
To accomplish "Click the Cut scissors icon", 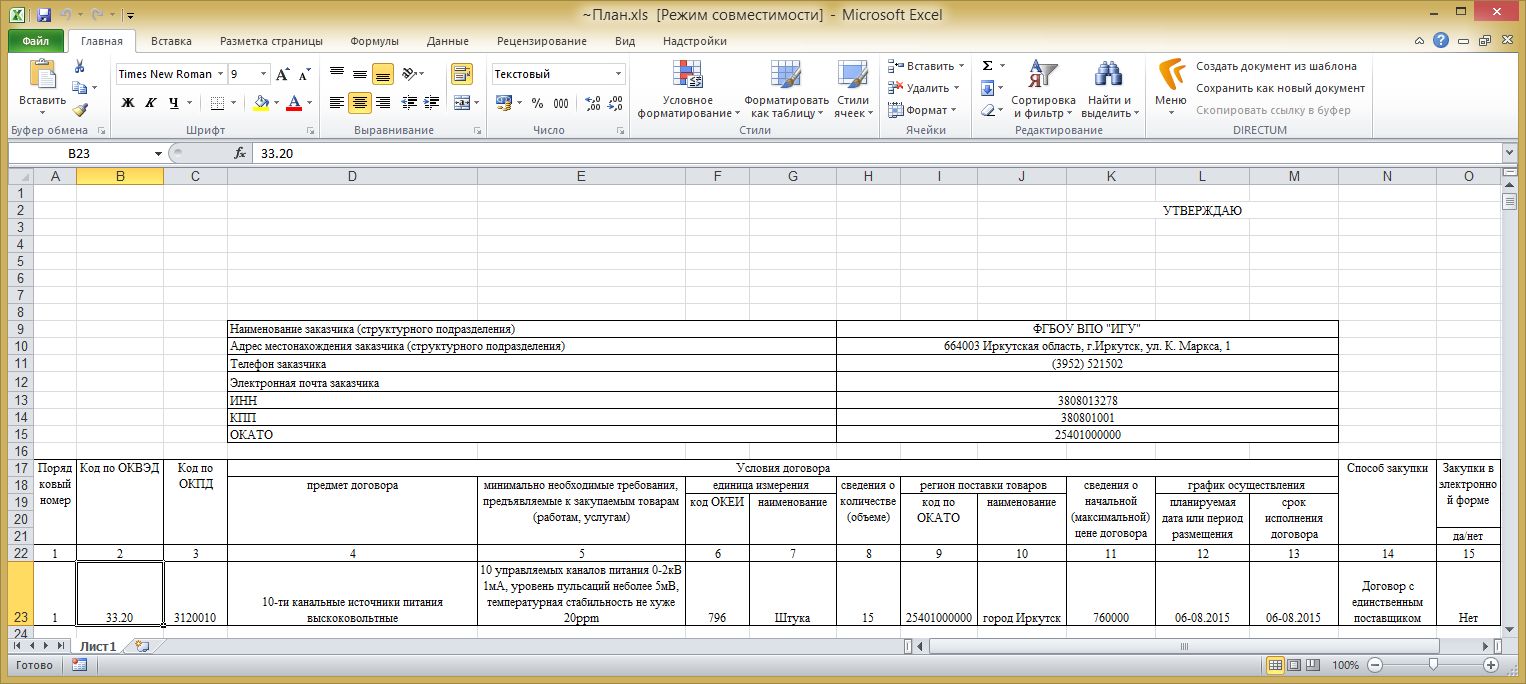I will pos(79,66).
